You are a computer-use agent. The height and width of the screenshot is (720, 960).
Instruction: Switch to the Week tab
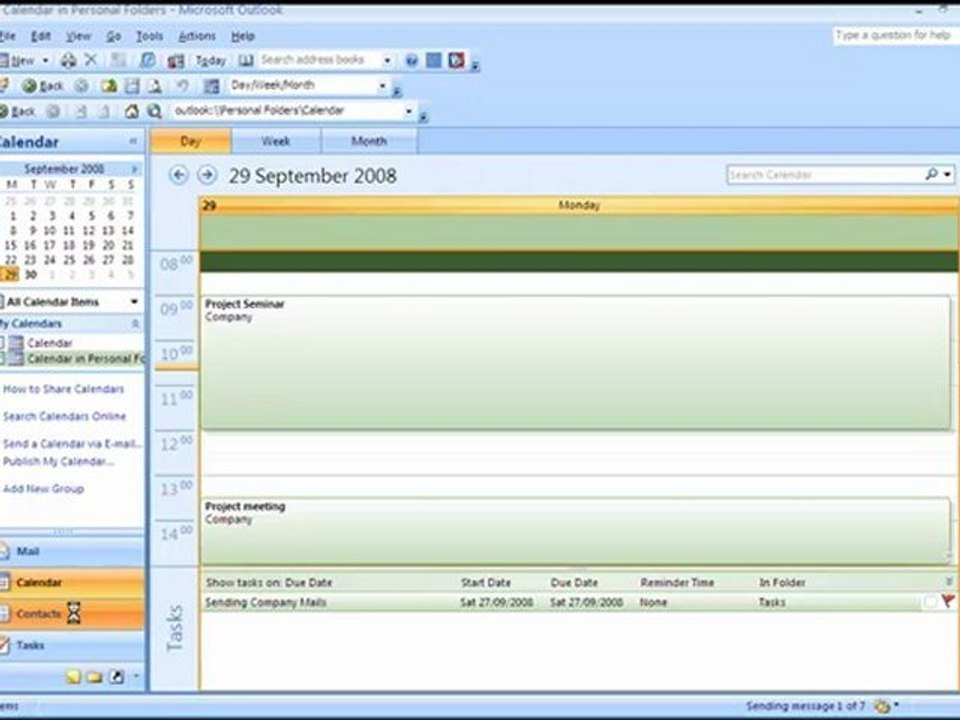click(x=276, y=141)
